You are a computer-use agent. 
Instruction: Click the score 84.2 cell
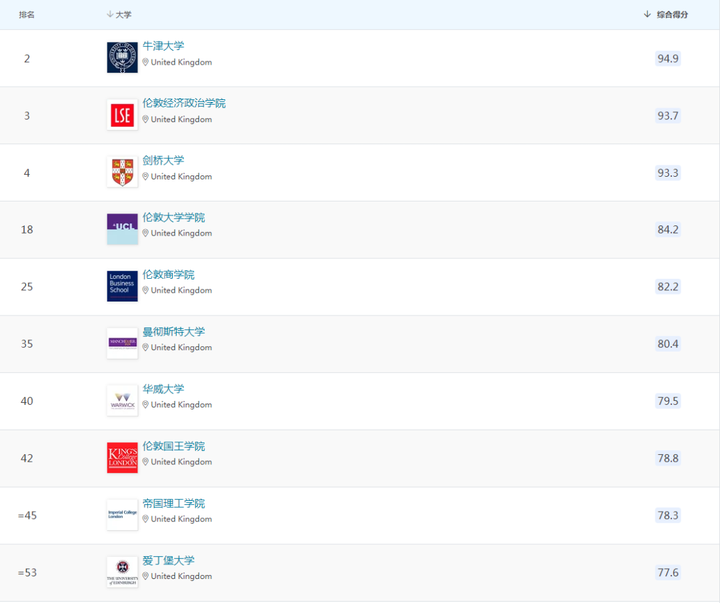[668, 230]
